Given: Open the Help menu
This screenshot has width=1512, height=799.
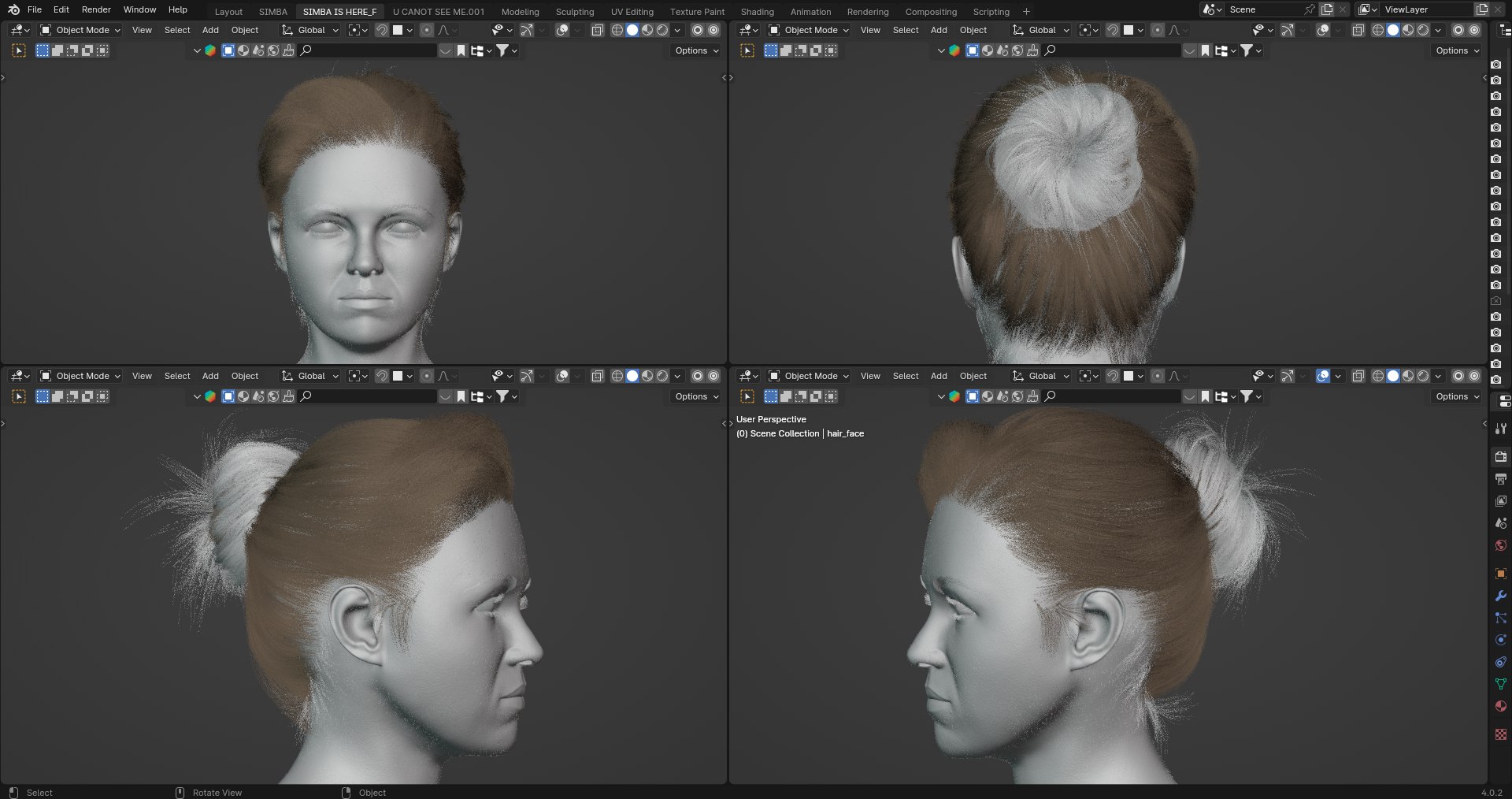Looking at the screenshot, I should pos(178,9).
